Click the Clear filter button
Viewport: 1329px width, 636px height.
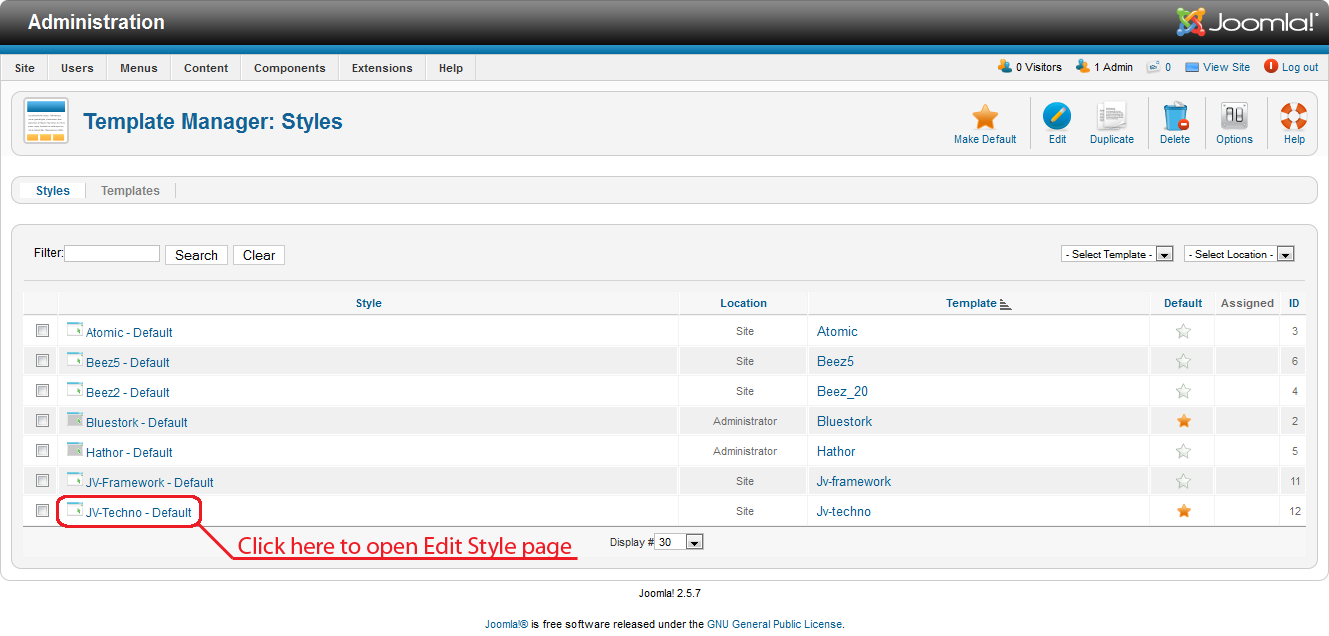(259, 255)
